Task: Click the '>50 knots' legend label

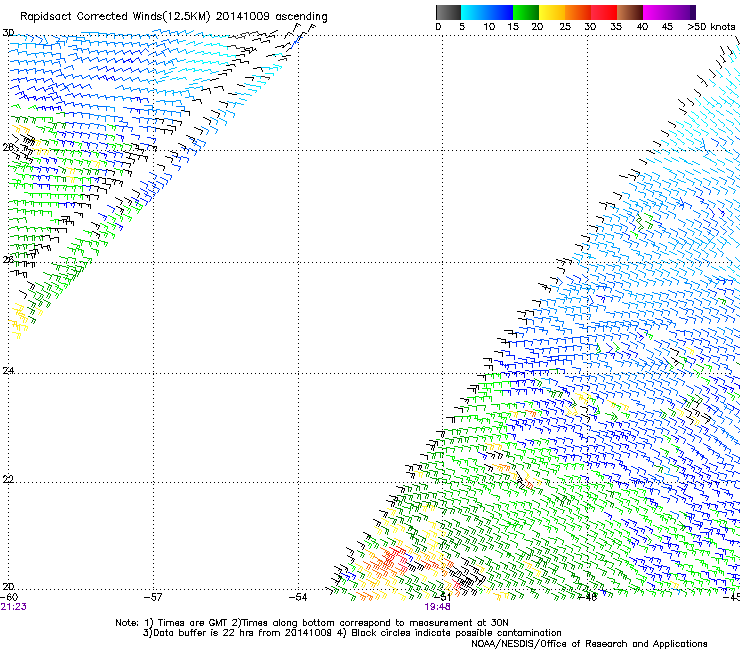Action: (x=711, y=27)
